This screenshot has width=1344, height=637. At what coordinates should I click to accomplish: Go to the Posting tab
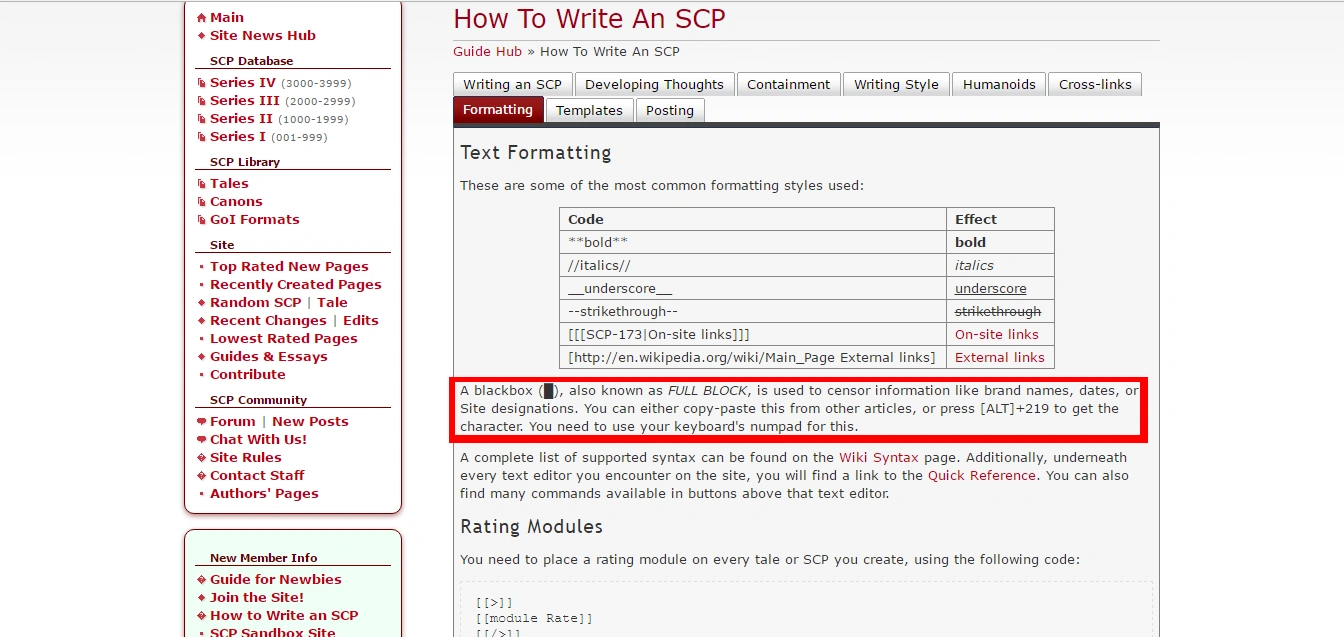click(x=669, y=111)
